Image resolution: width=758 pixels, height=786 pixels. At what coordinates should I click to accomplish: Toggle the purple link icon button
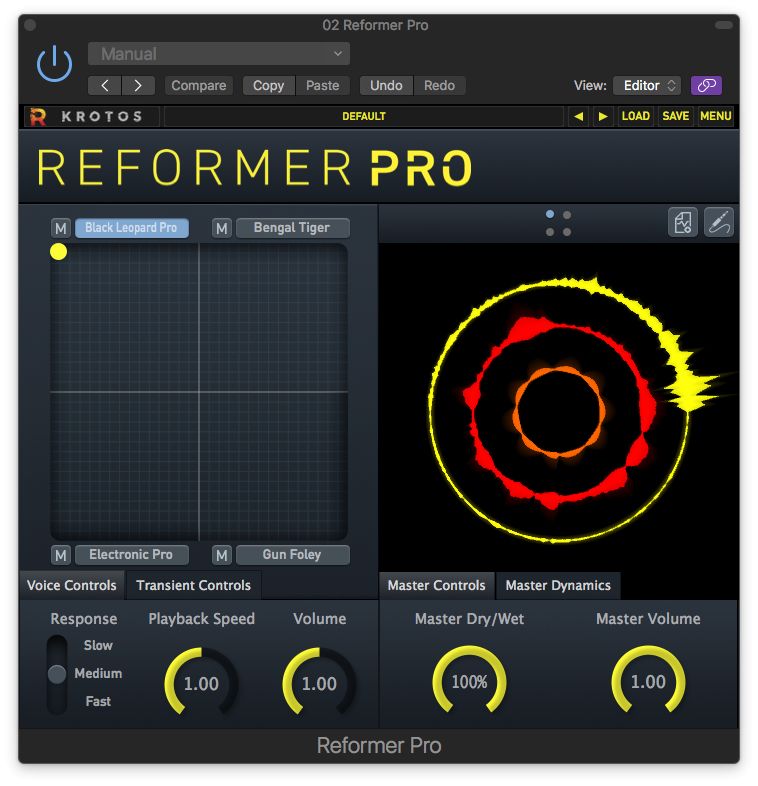(706, 86)
